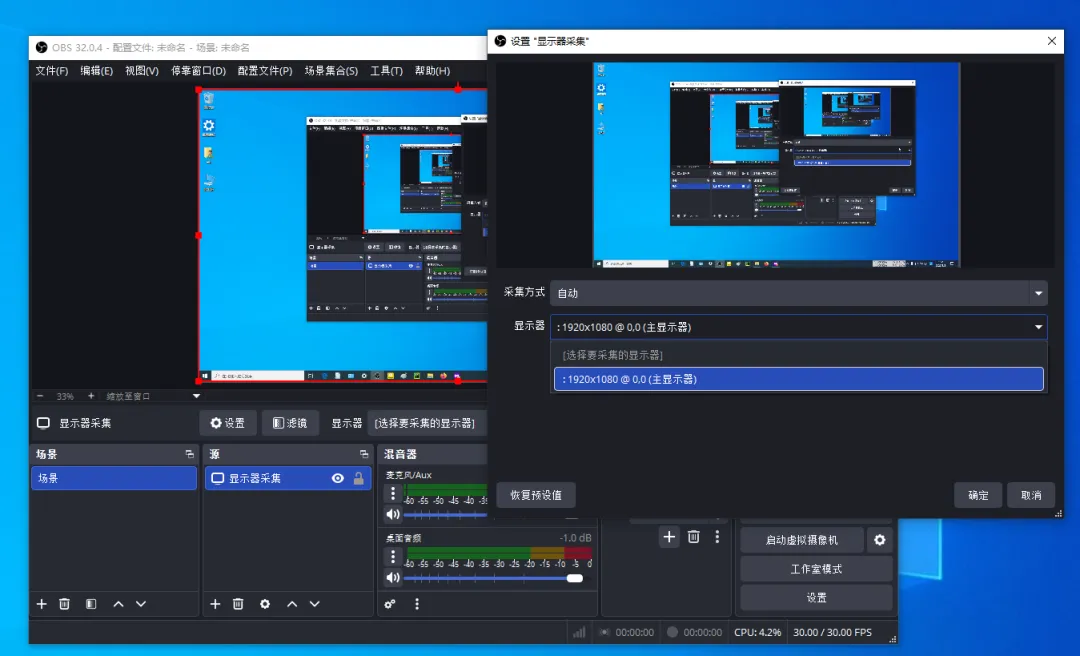The height and width of the screenshot is (656, 1080).
Task: Toggle visibility eye of 显示器采集 source
Action: 338,478
